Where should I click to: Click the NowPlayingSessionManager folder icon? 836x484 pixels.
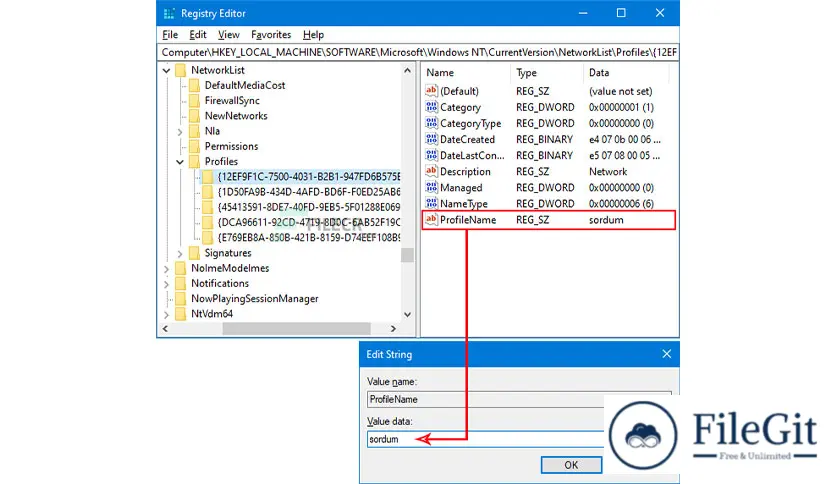tap(181, 299)
